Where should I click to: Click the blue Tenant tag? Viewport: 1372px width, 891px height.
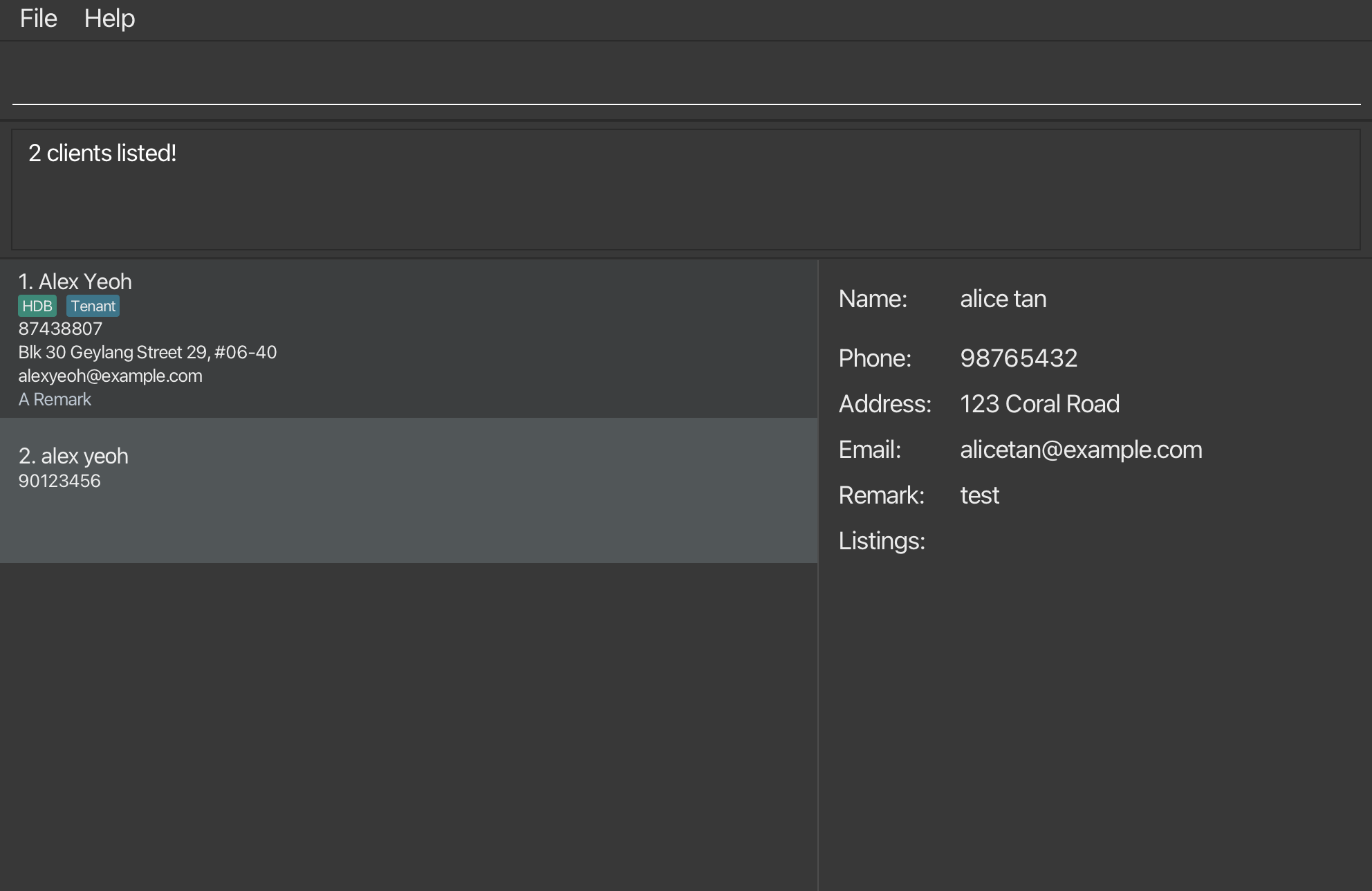(93, 306)
